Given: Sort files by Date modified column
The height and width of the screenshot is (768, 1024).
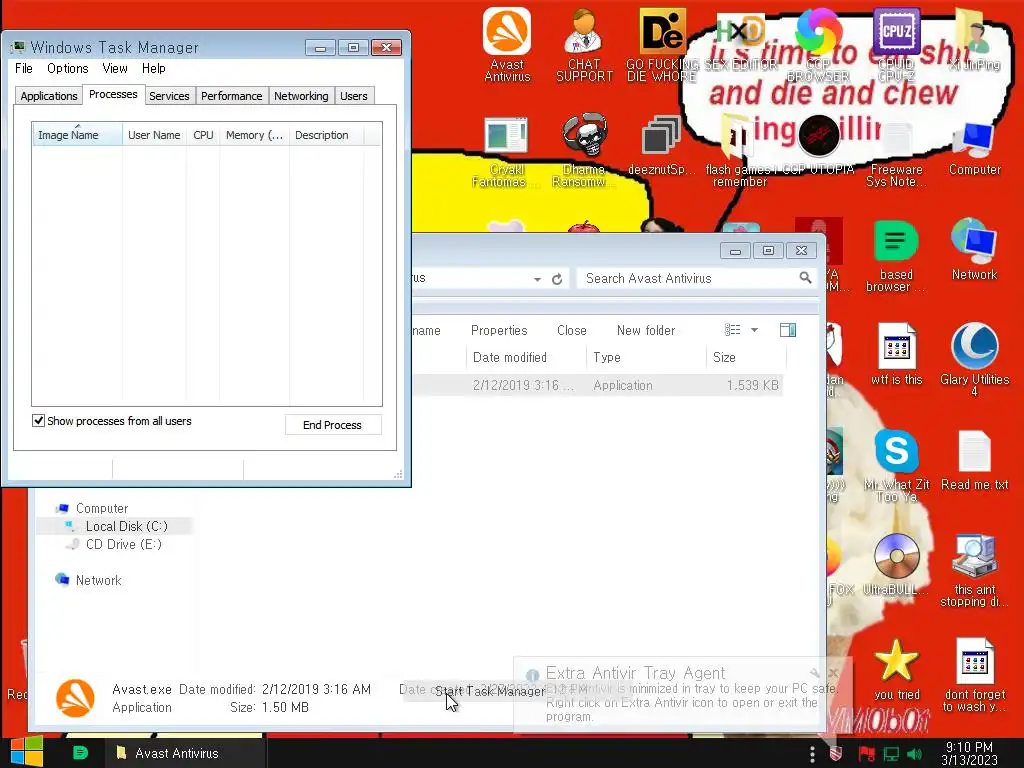Looking at the screenshot, I should pos(526,357).
